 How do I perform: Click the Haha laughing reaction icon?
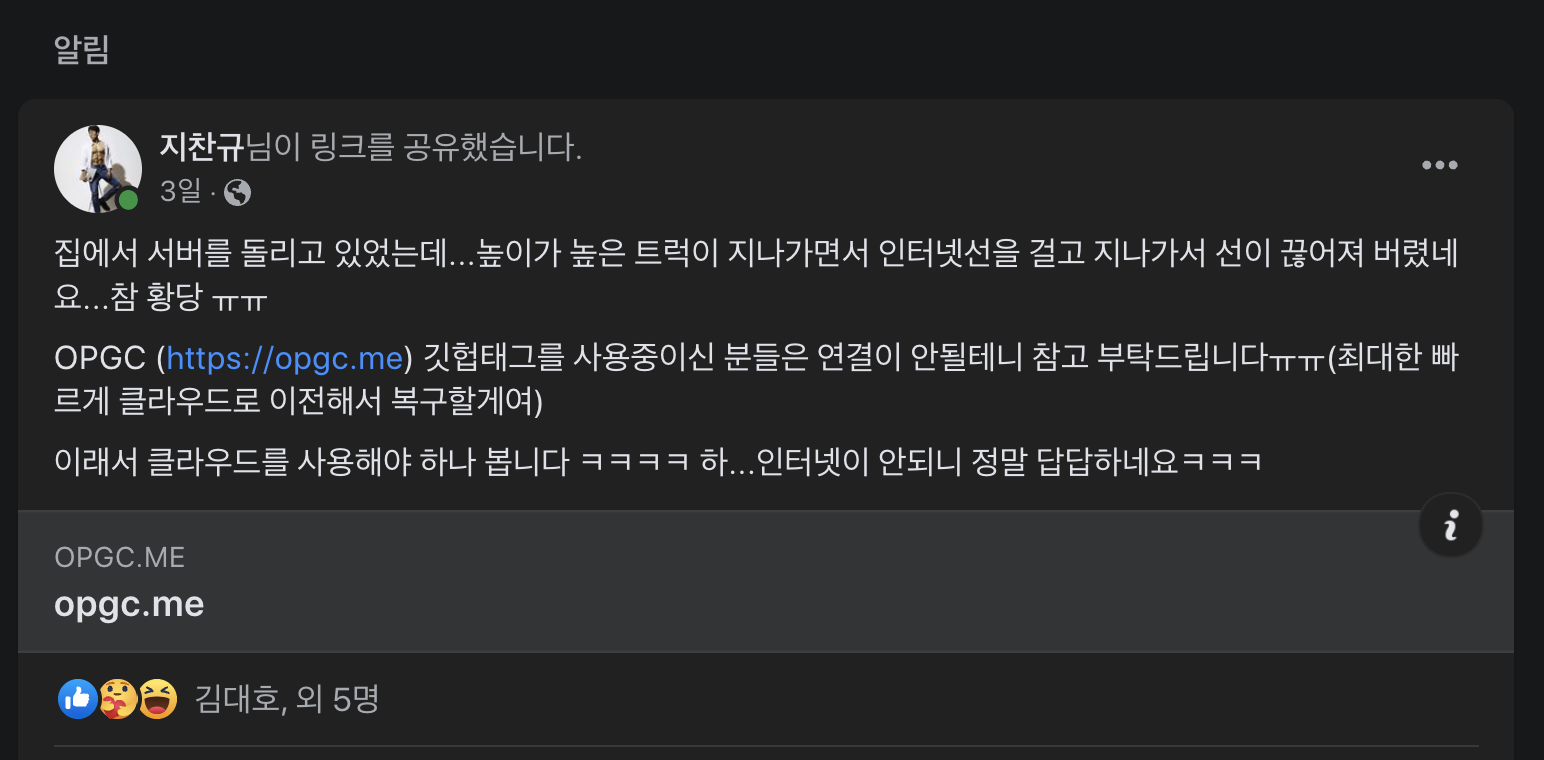(157, 698)
